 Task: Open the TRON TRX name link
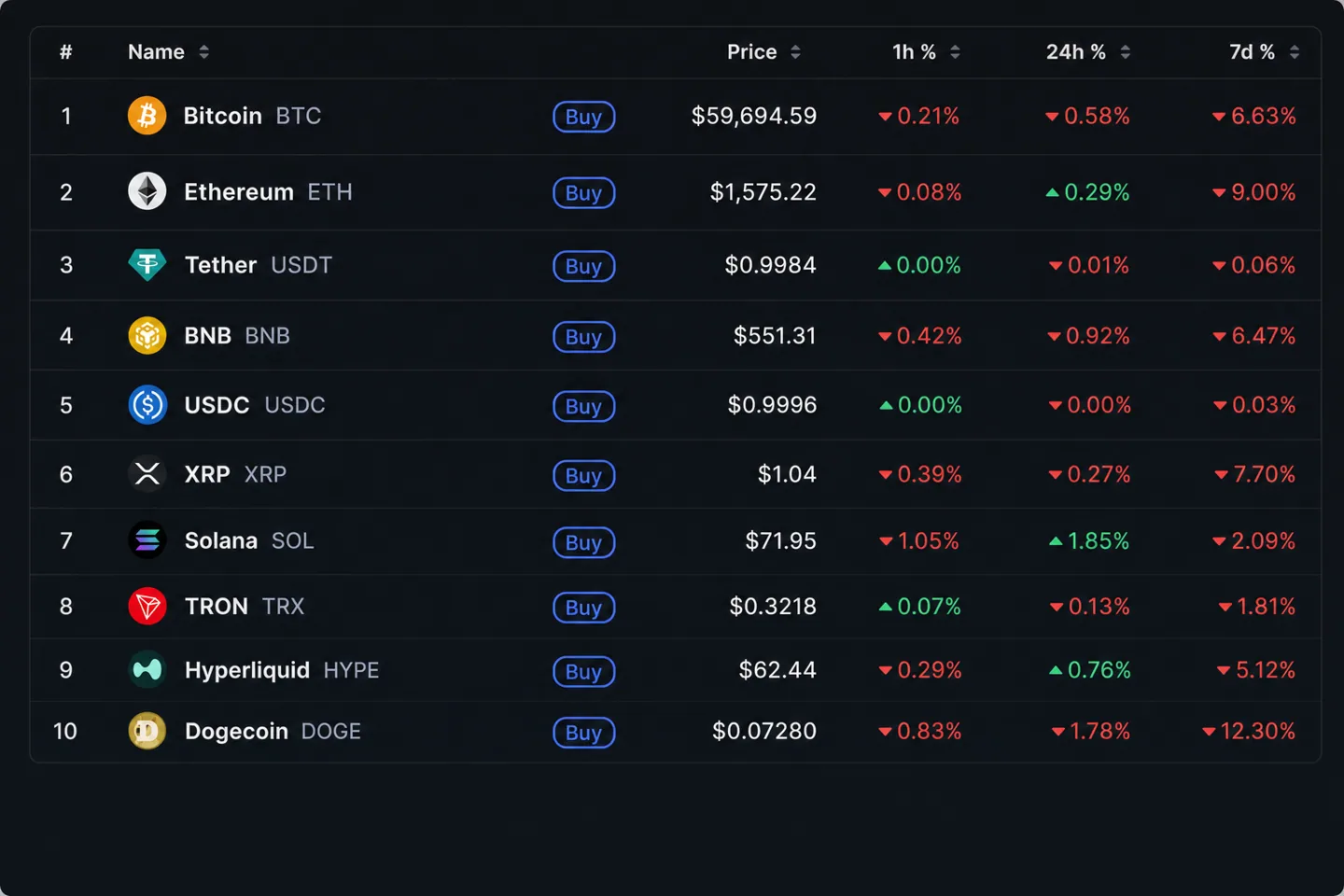245,607
